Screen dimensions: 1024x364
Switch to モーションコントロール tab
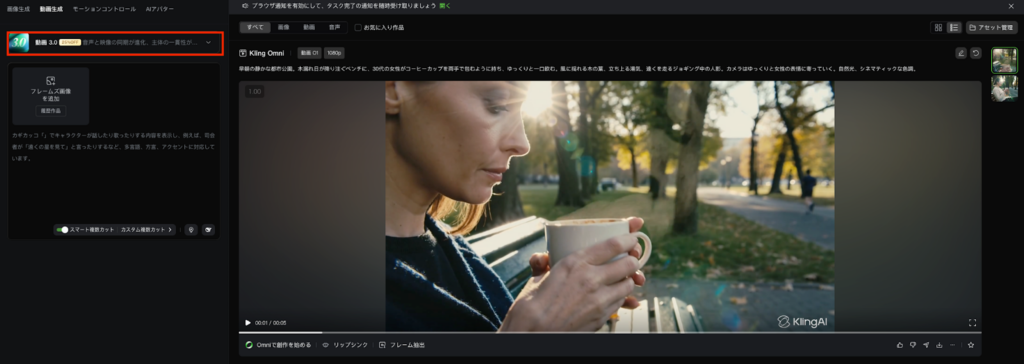point(104,9)
